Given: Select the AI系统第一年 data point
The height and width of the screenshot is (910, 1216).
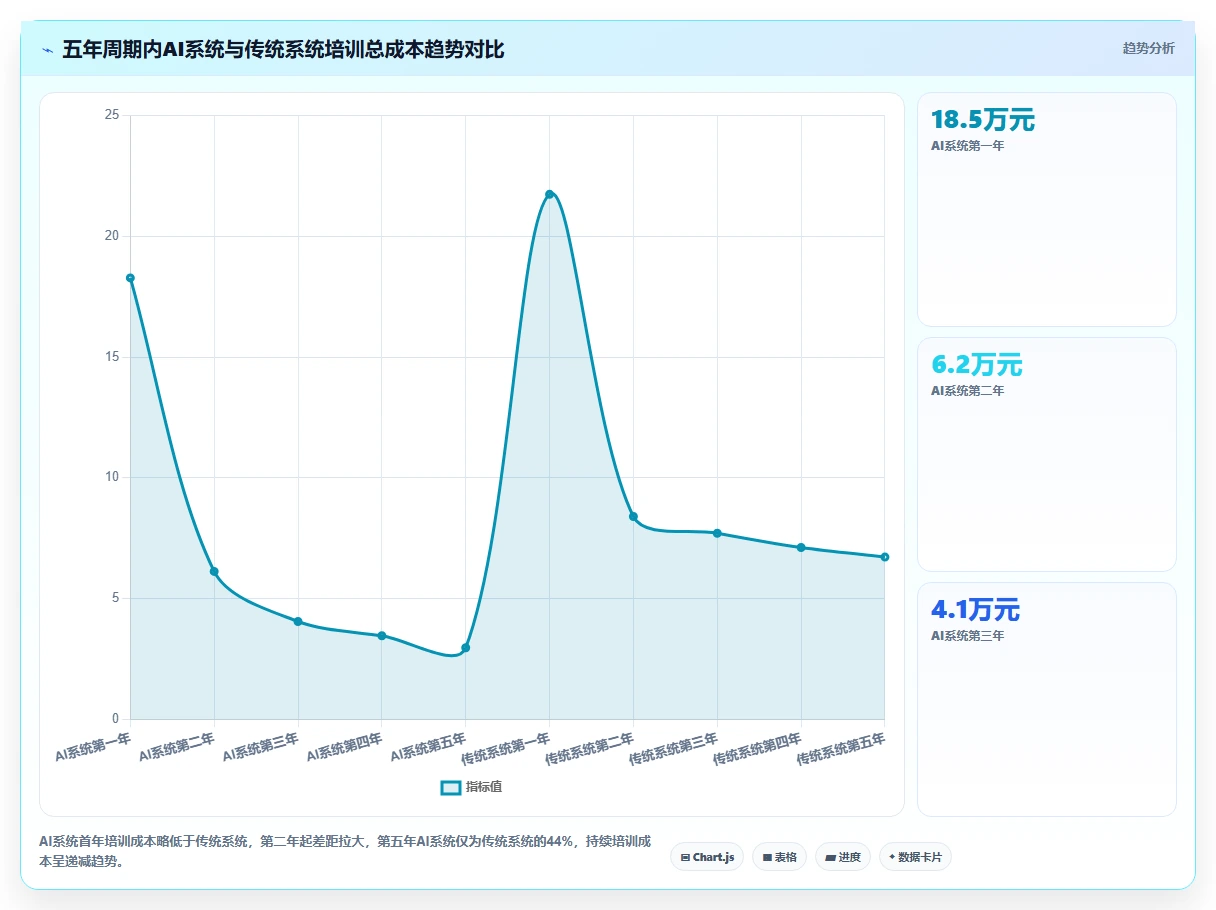Looking at the screenshot, I should [130, 278].
